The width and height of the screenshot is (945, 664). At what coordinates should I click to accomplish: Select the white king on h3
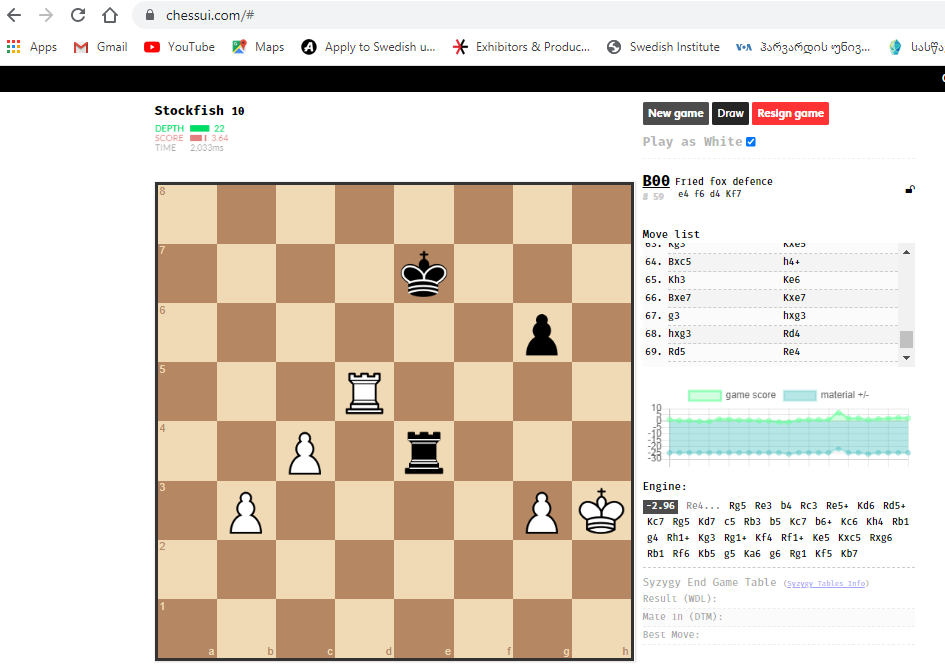(x=601, y=511)
